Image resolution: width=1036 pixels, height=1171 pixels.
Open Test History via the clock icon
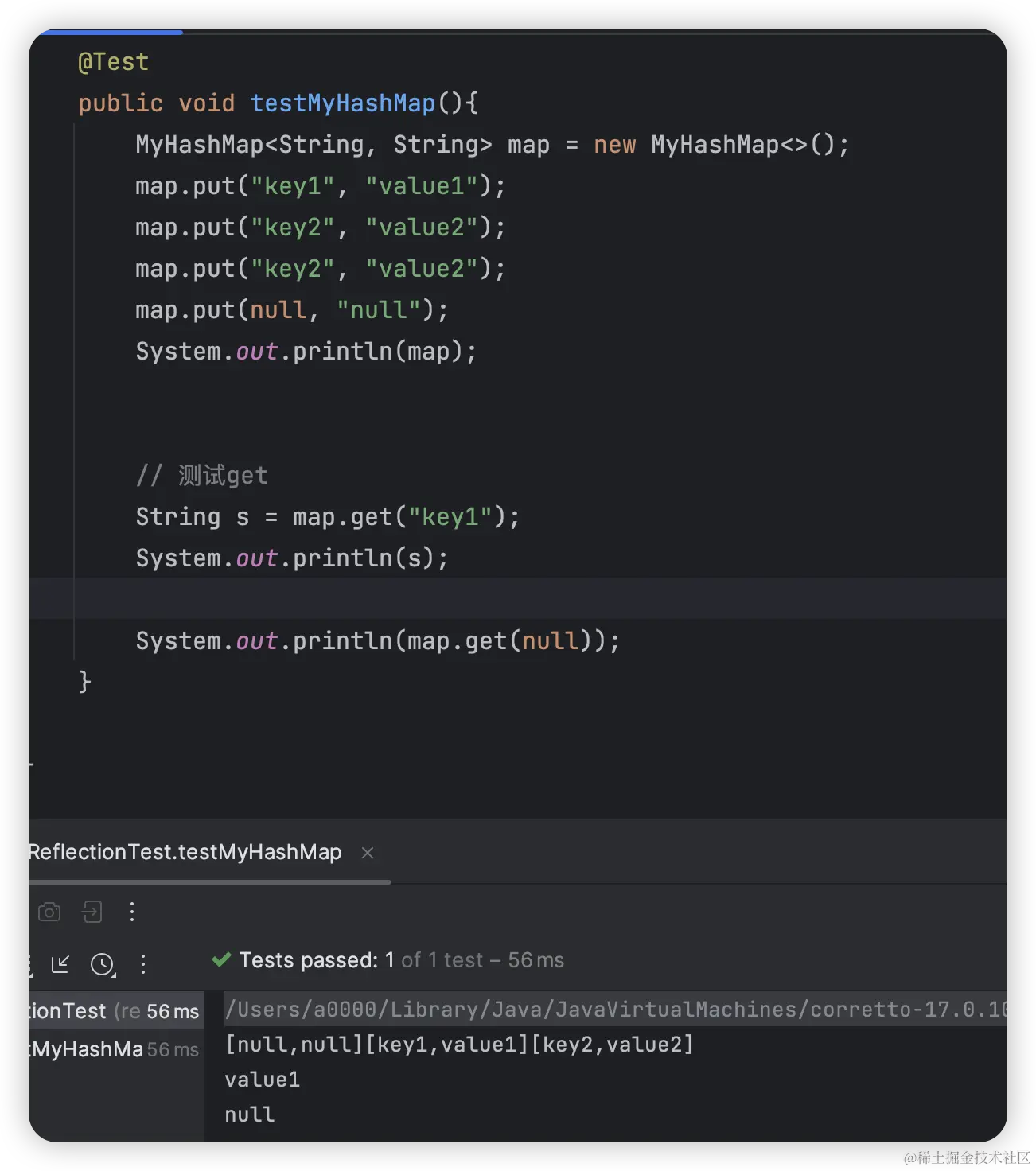pos(103,963)
